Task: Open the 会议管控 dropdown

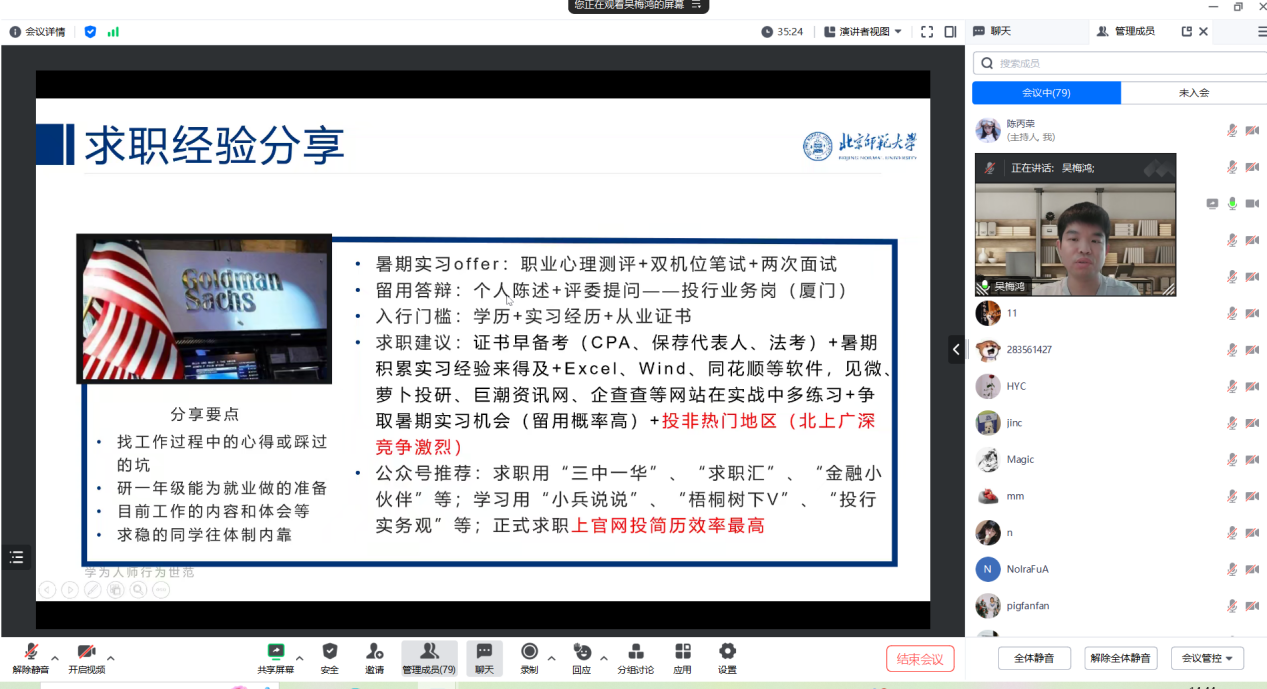Action: click(1207, 658)
